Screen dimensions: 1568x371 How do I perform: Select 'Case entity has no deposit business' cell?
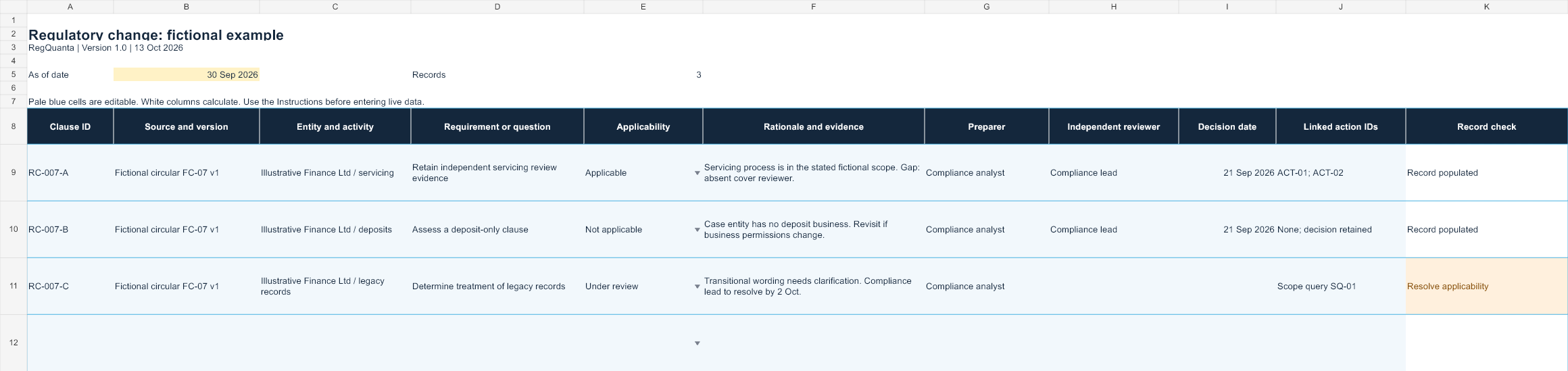coord(814,229)
